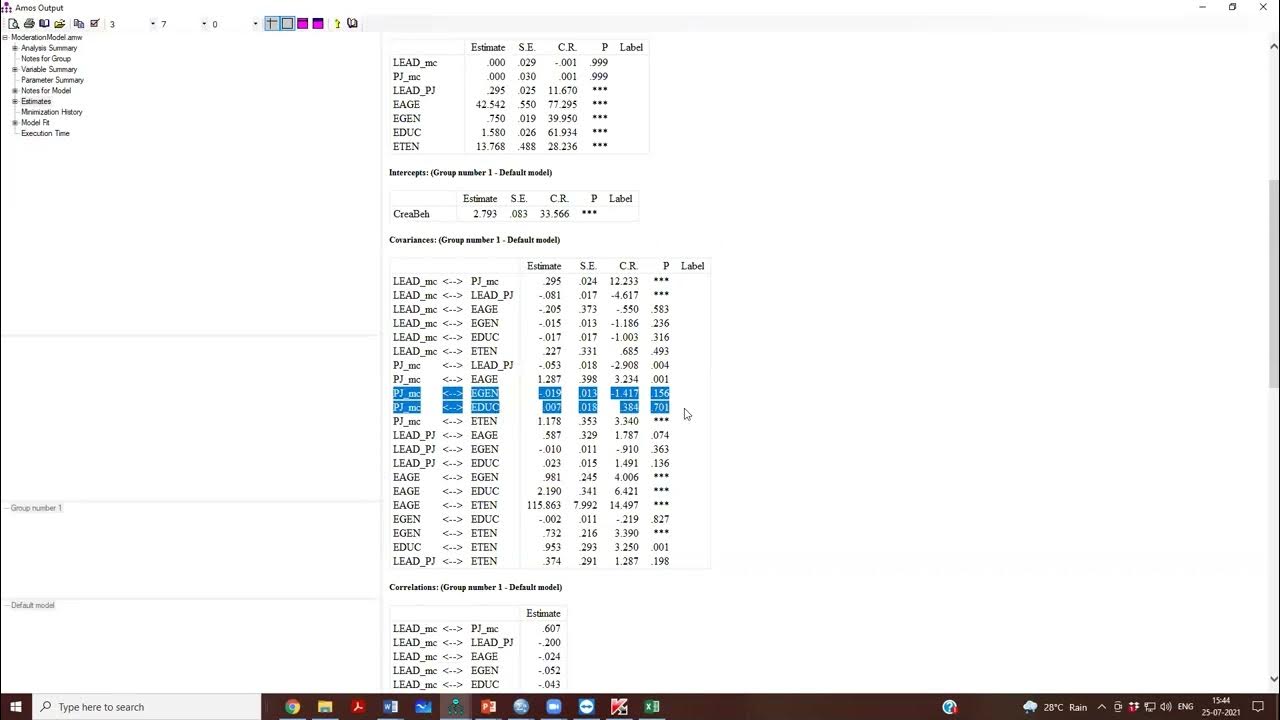Select Parameter Summary in tree
This screenshot has height=720, width=1280.
52,80
